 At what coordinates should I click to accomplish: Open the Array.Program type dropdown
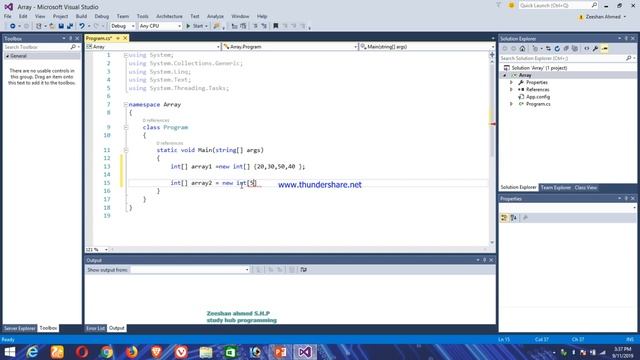[290, 47]
